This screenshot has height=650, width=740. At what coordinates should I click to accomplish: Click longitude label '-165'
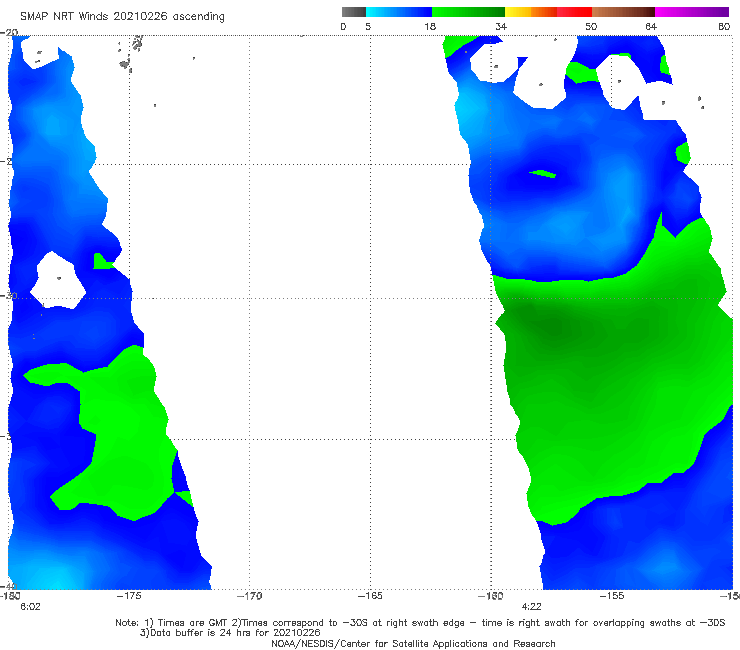click(370, 596)
